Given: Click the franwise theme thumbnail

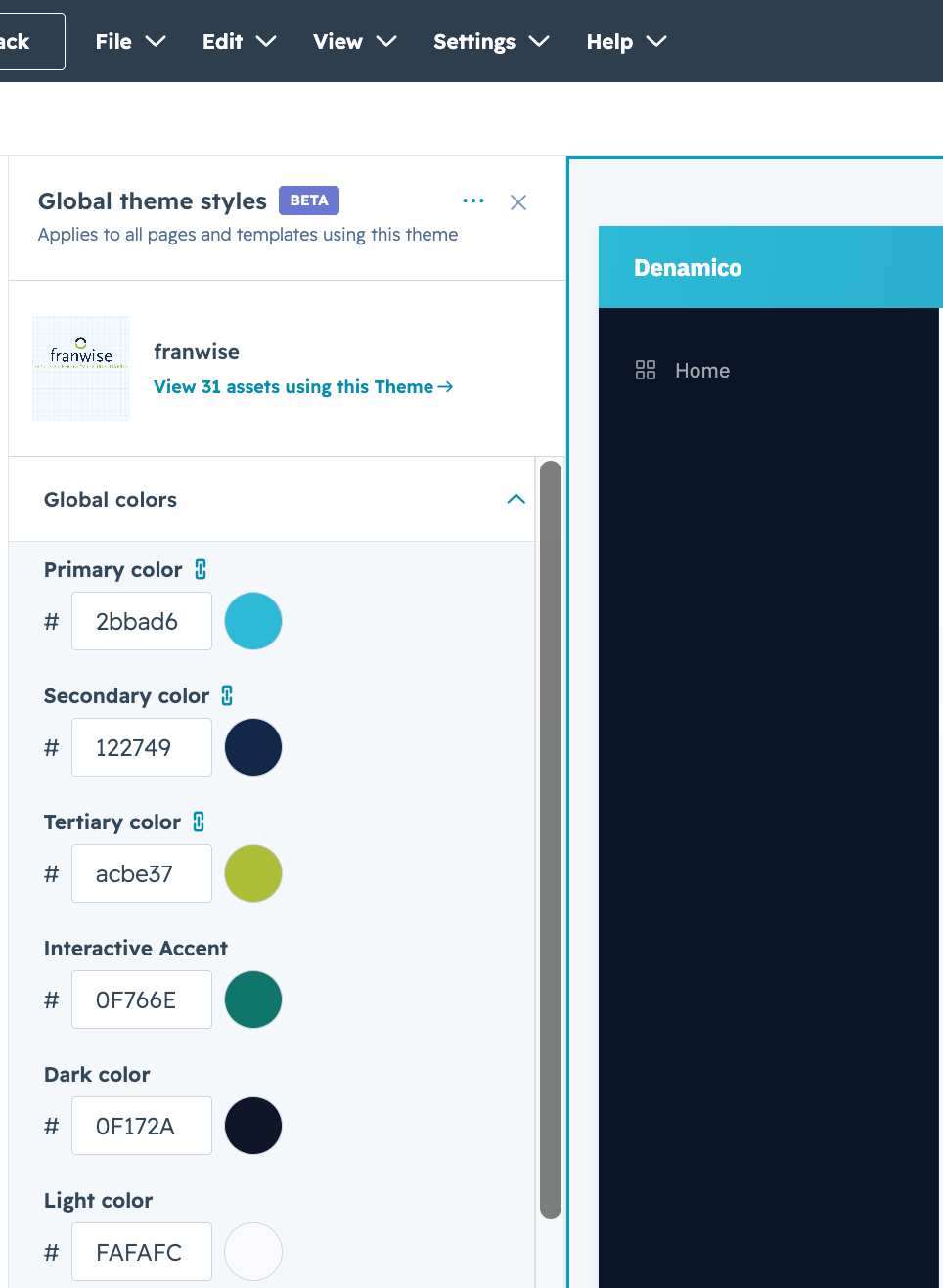Looking at the screenshot, I should click(x=81, y=369).
